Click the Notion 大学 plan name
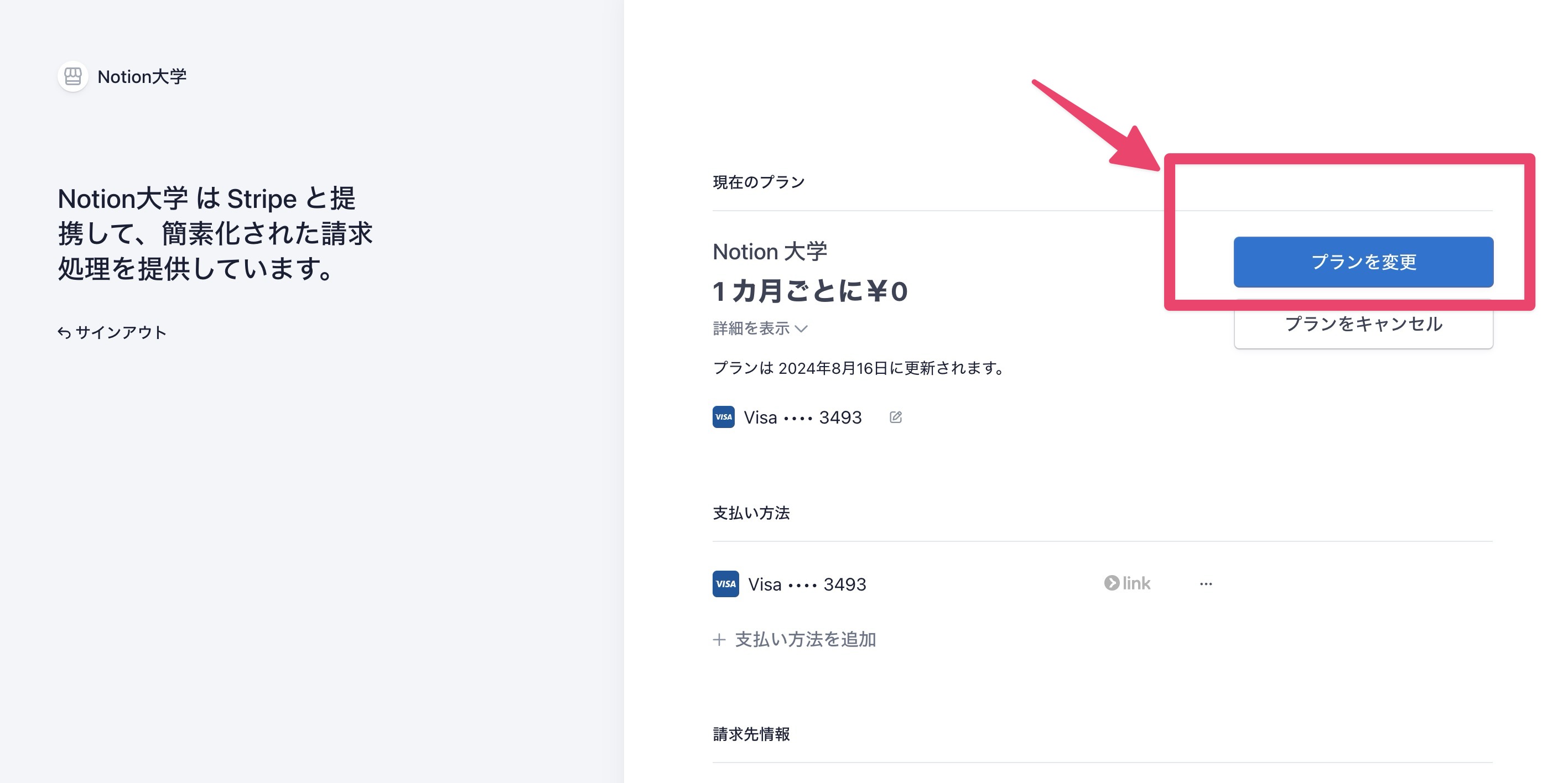Viewport: 1568px width, 783px height. tap(770, 251)
